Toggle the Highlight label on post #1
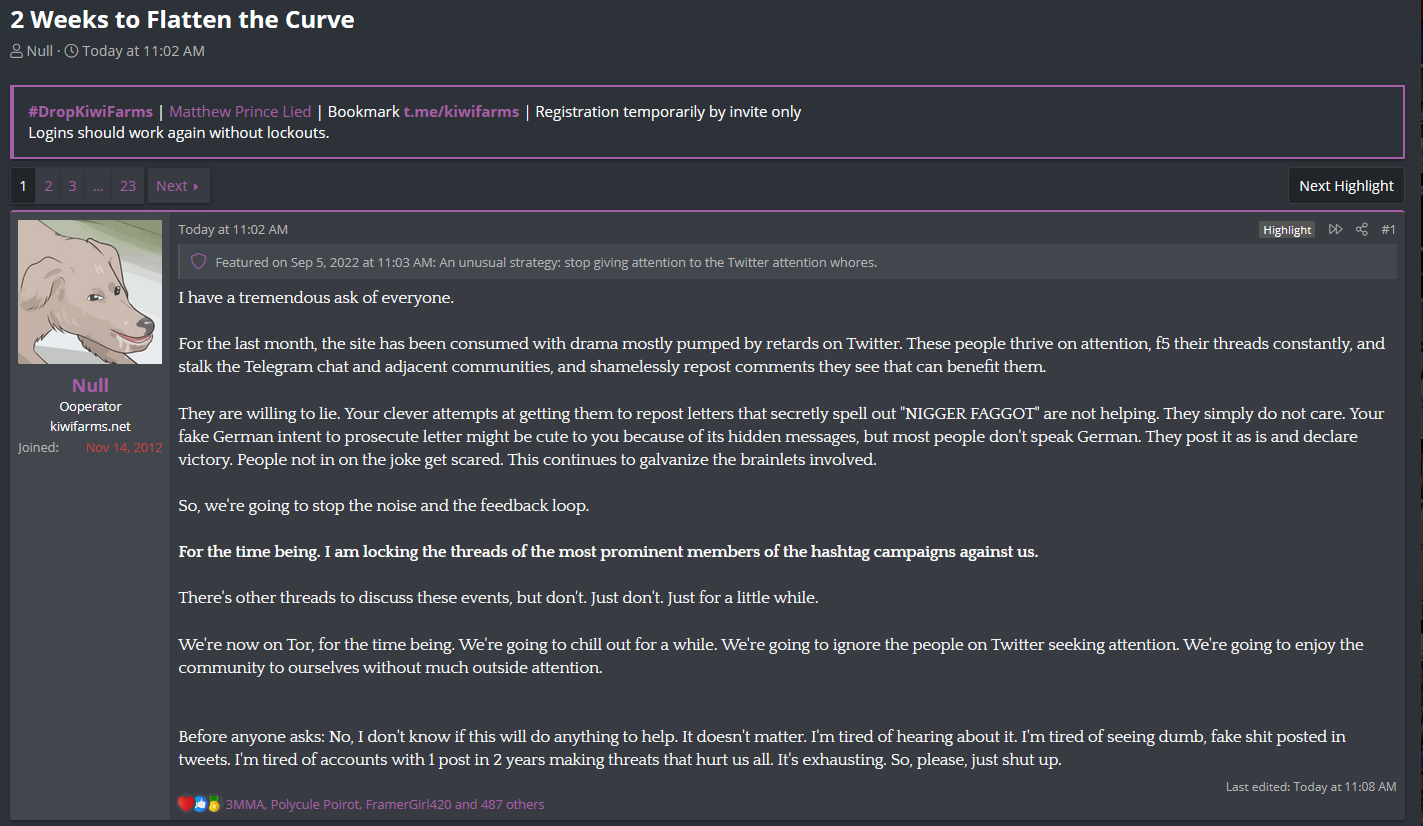The image size is (1423, 826). (x=1287, y=230)
